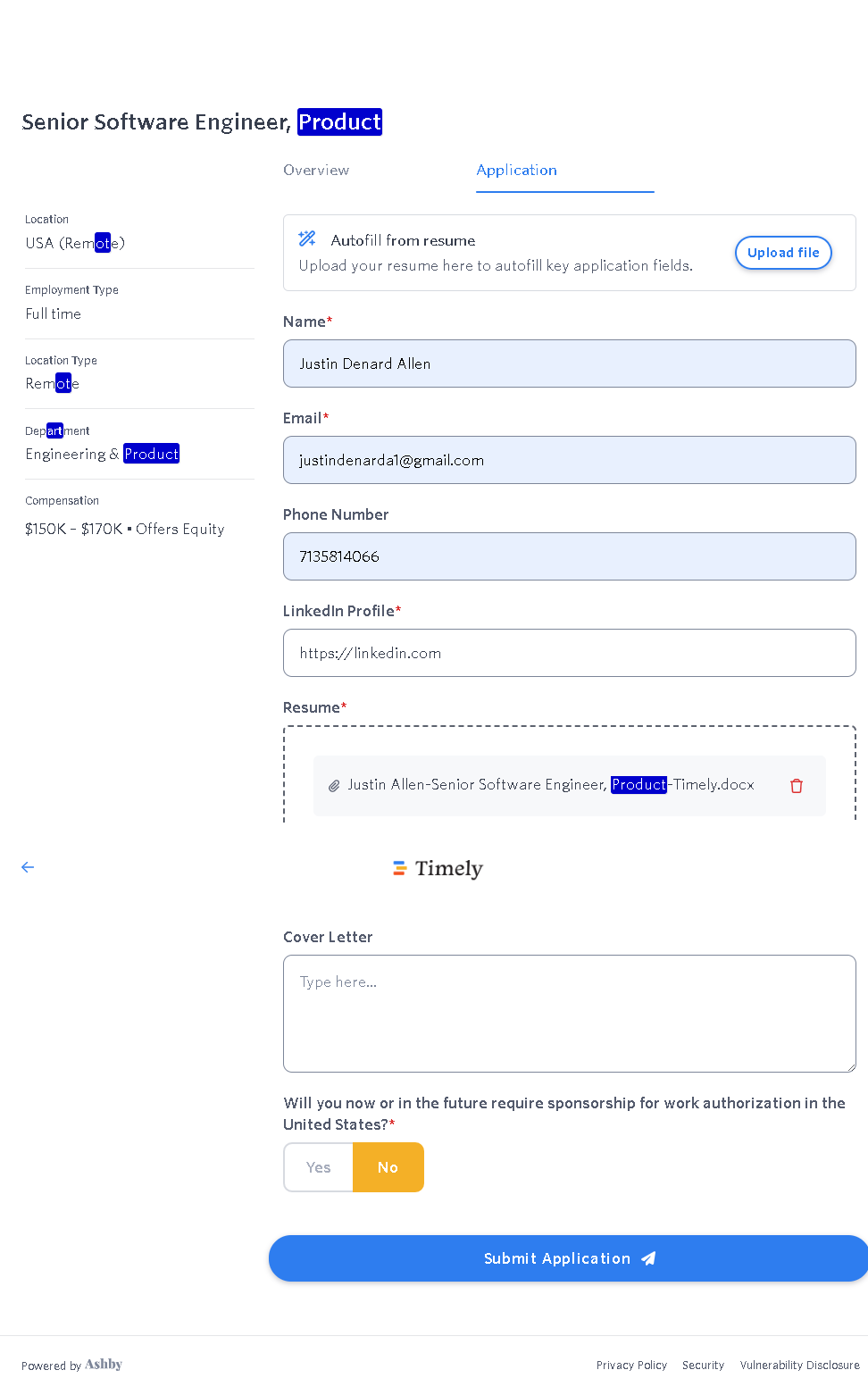Delete the uploaded resume with trash icon
The height and width of the screenshot is (1395, 868).
797,786
